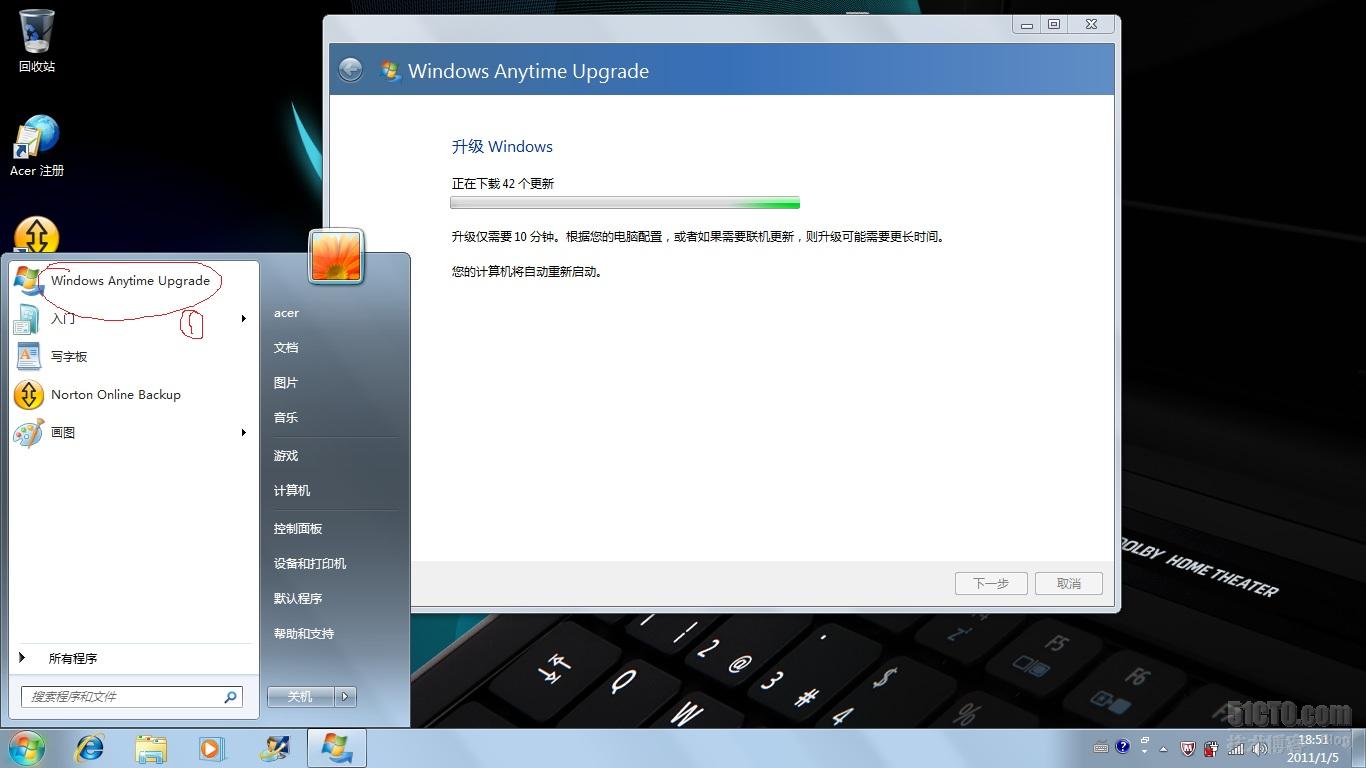Click the McAfee shield tray icon
The width and height of the screenshot is (1366, 768).
pyautogui.click(x=1188, y=748)
